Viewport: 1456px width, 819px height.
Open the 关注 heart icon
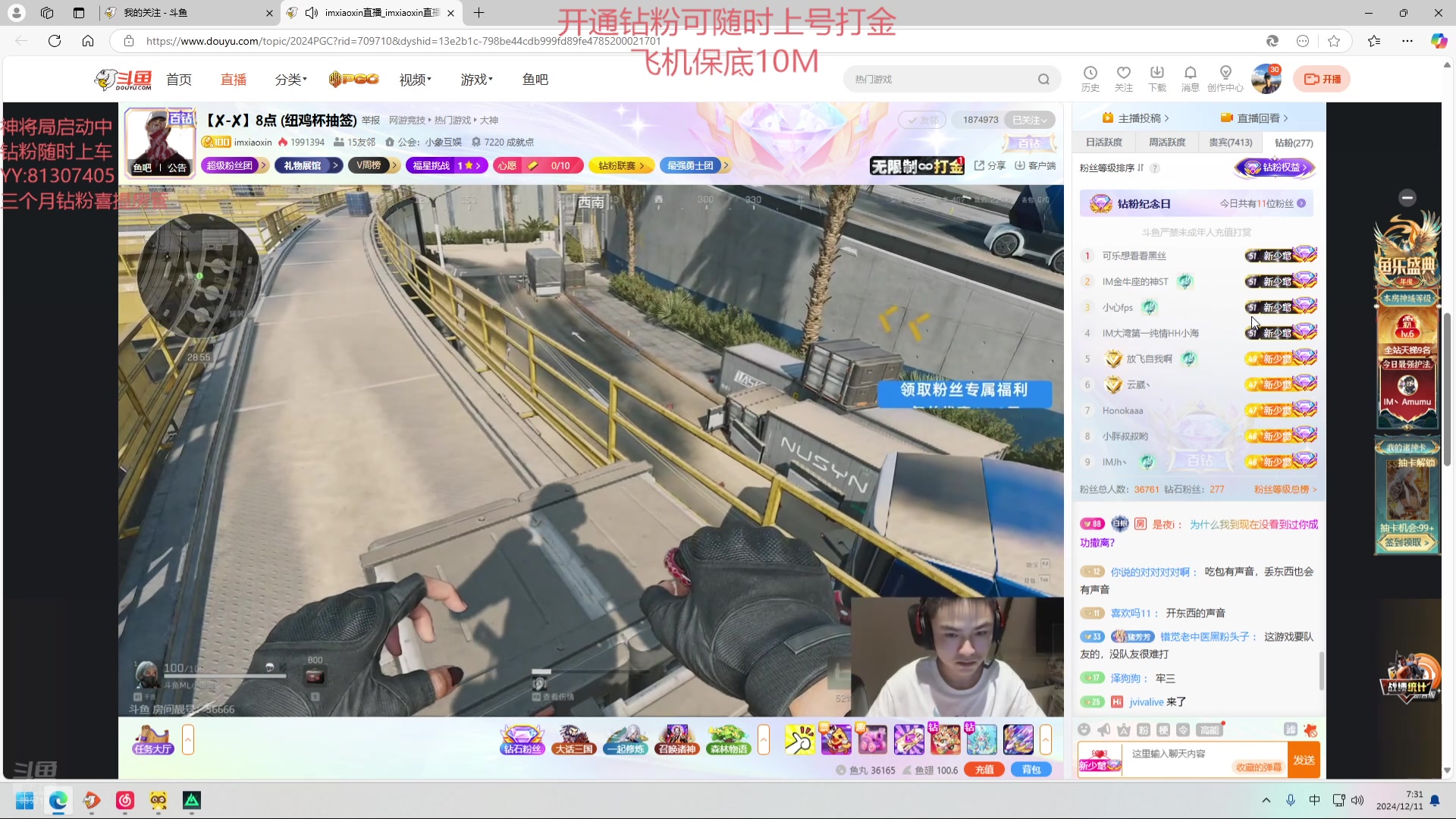(1124, 74)
